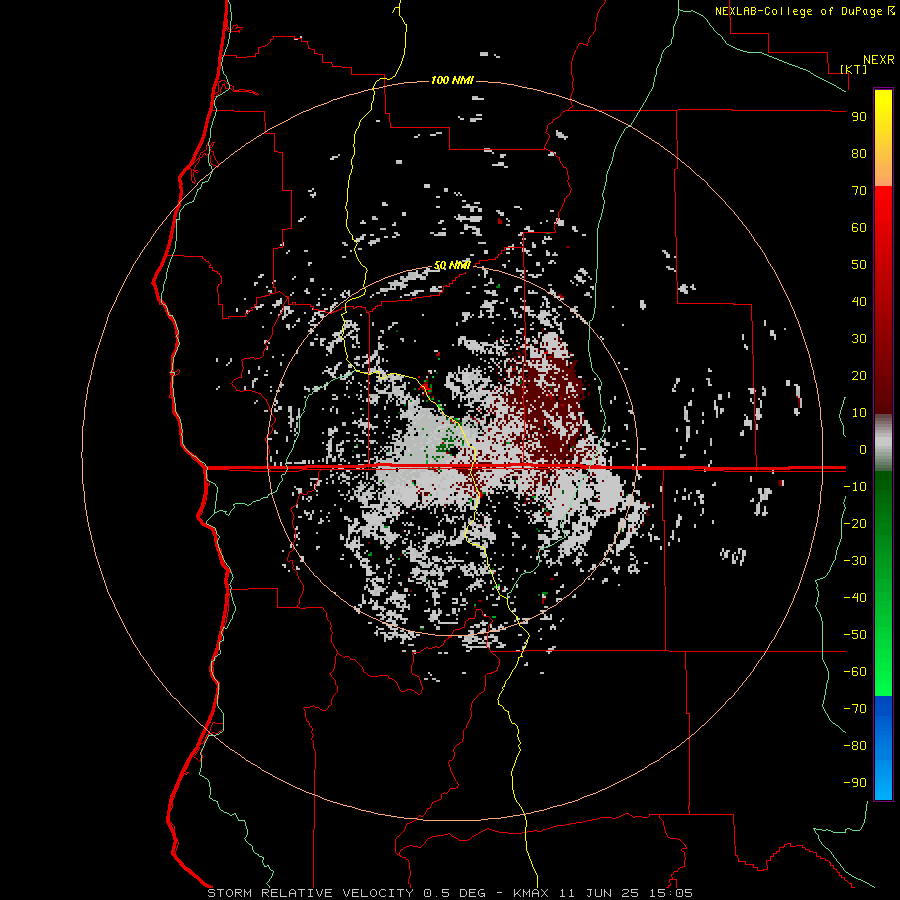The width and height of the screenshot is (900, 900).
Task: Click the 50 NMI range ring label
Action: (452, 265)
